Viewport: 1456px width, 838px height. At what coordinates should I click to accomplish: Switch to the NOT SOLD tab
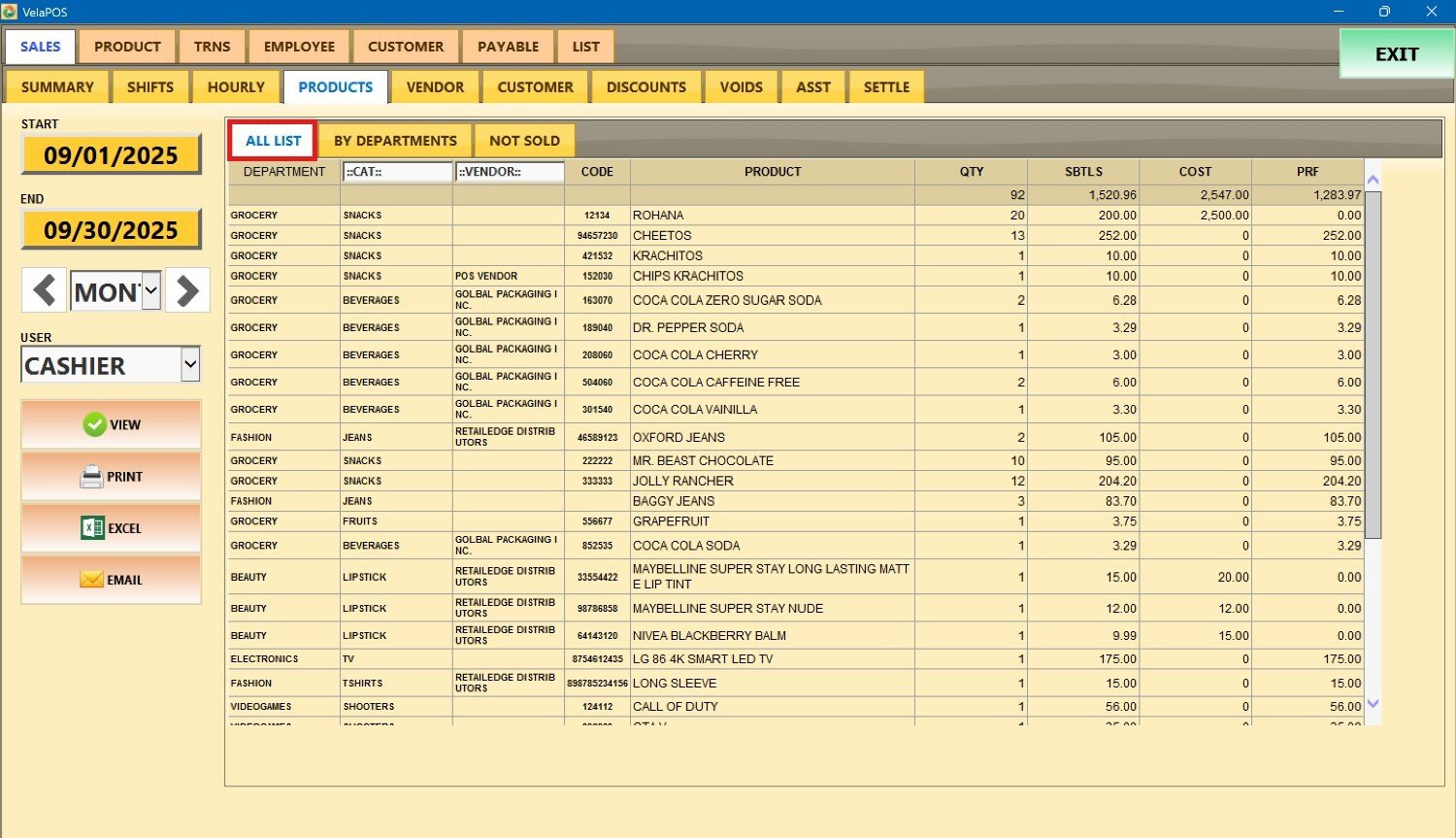tap(524, 141)
